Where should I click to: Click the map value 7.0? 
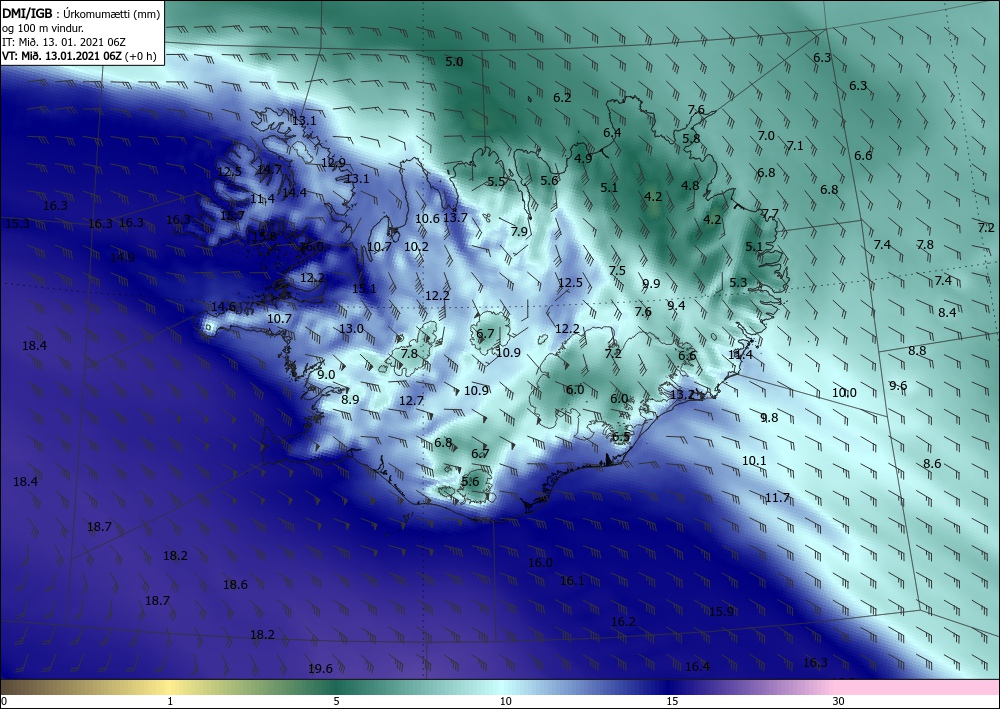click(x=766, y=135)
